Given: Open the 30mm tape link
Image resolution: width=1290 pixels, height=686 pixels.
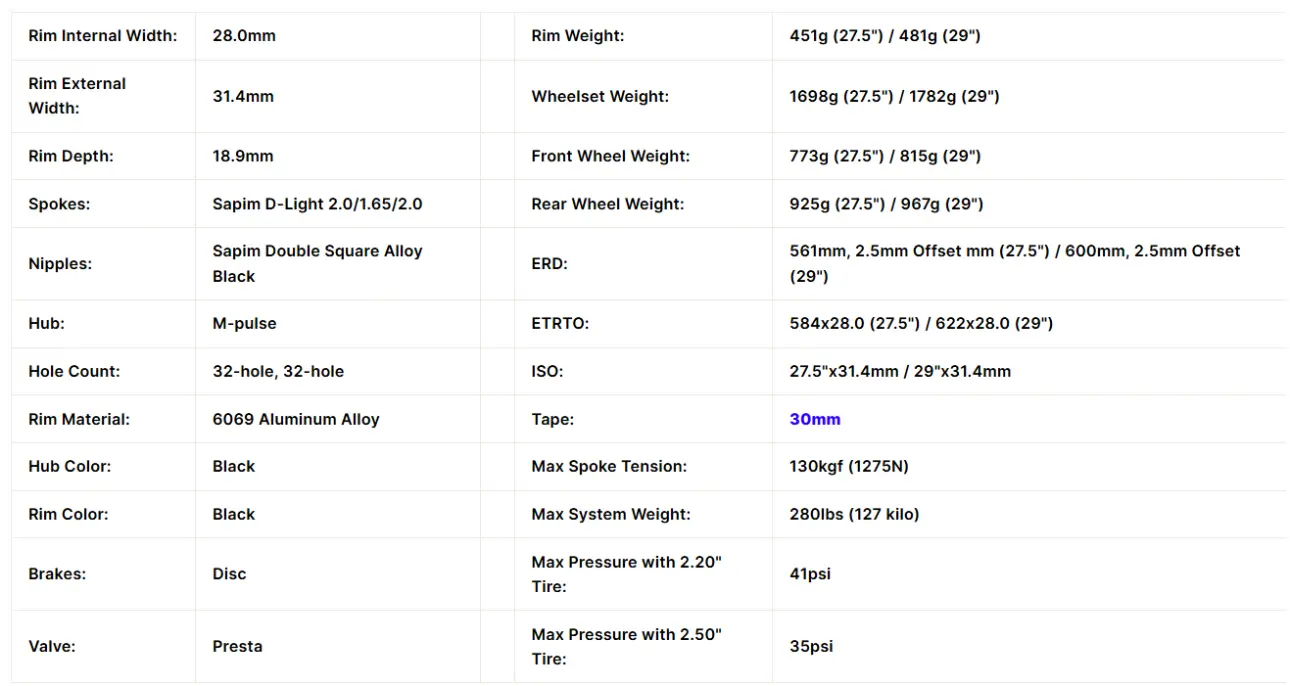Looking at the screenshot, I should [x=815, y=419].
